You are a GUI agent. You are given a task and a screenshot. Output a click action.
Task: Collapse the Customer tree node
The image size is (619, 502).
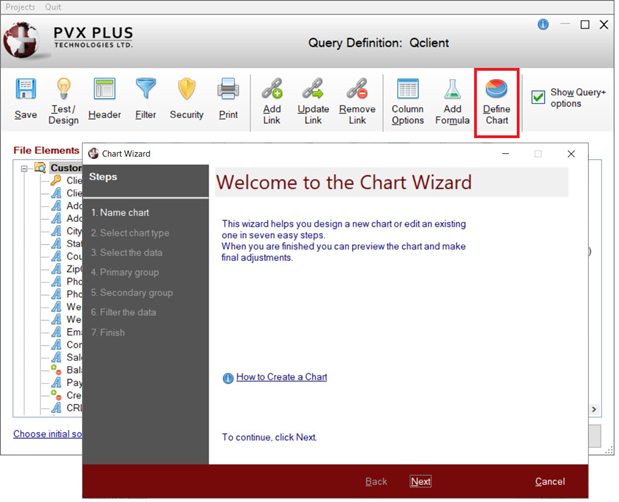pyautogui.click(x=24, y=168)
